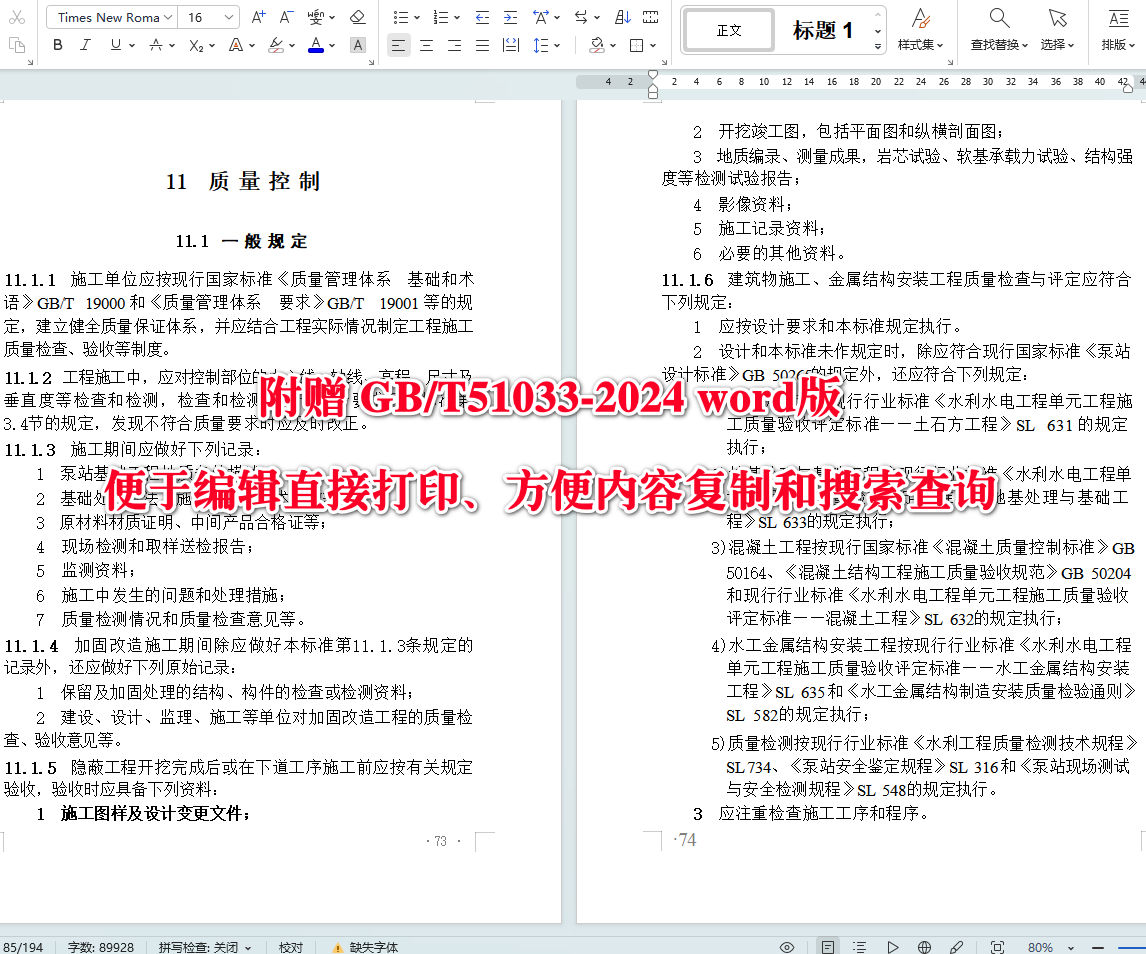Clear formatting with the eraser icon
This screenshot has width=1146, height=954.
357,17
